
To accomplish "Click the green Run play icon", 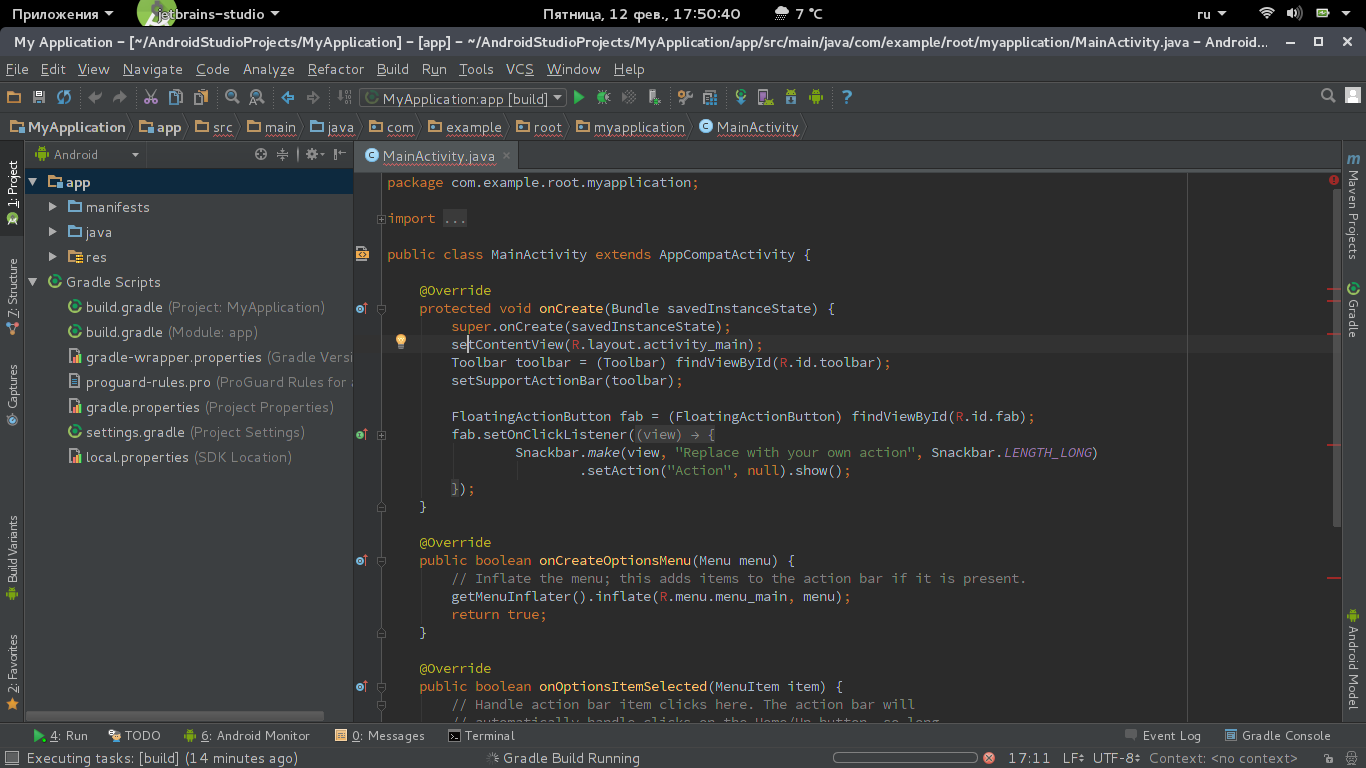I will click(x=579, y=97).
